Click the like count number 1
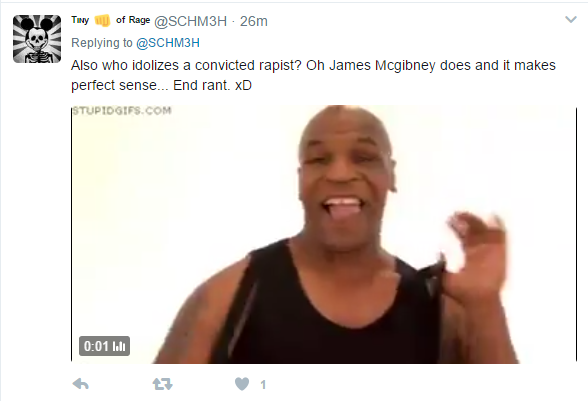This screenshot has height=401, width=588. pyautogui.click(x=263, y=384)
